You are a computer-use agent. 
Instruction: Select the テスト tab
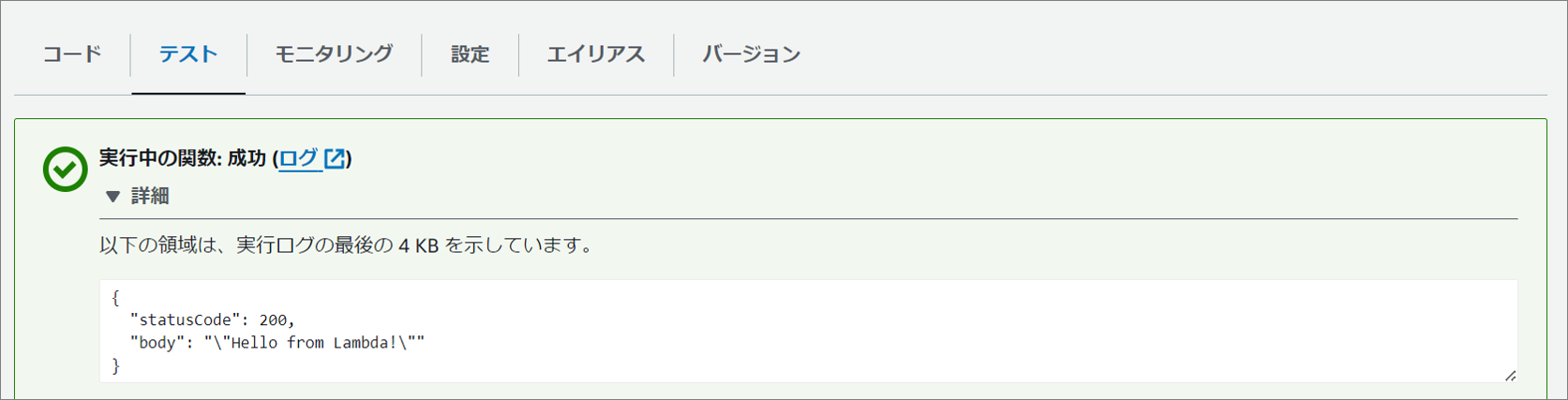(x=188, y=54)
